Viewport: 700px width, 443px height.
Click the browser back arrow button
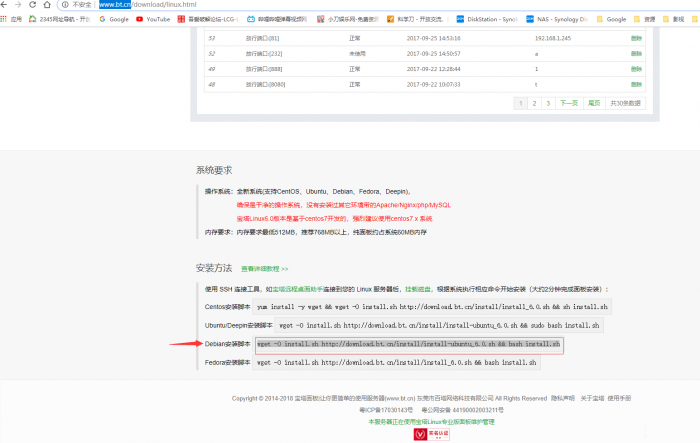pyautogui.click(x=8, y=5)
